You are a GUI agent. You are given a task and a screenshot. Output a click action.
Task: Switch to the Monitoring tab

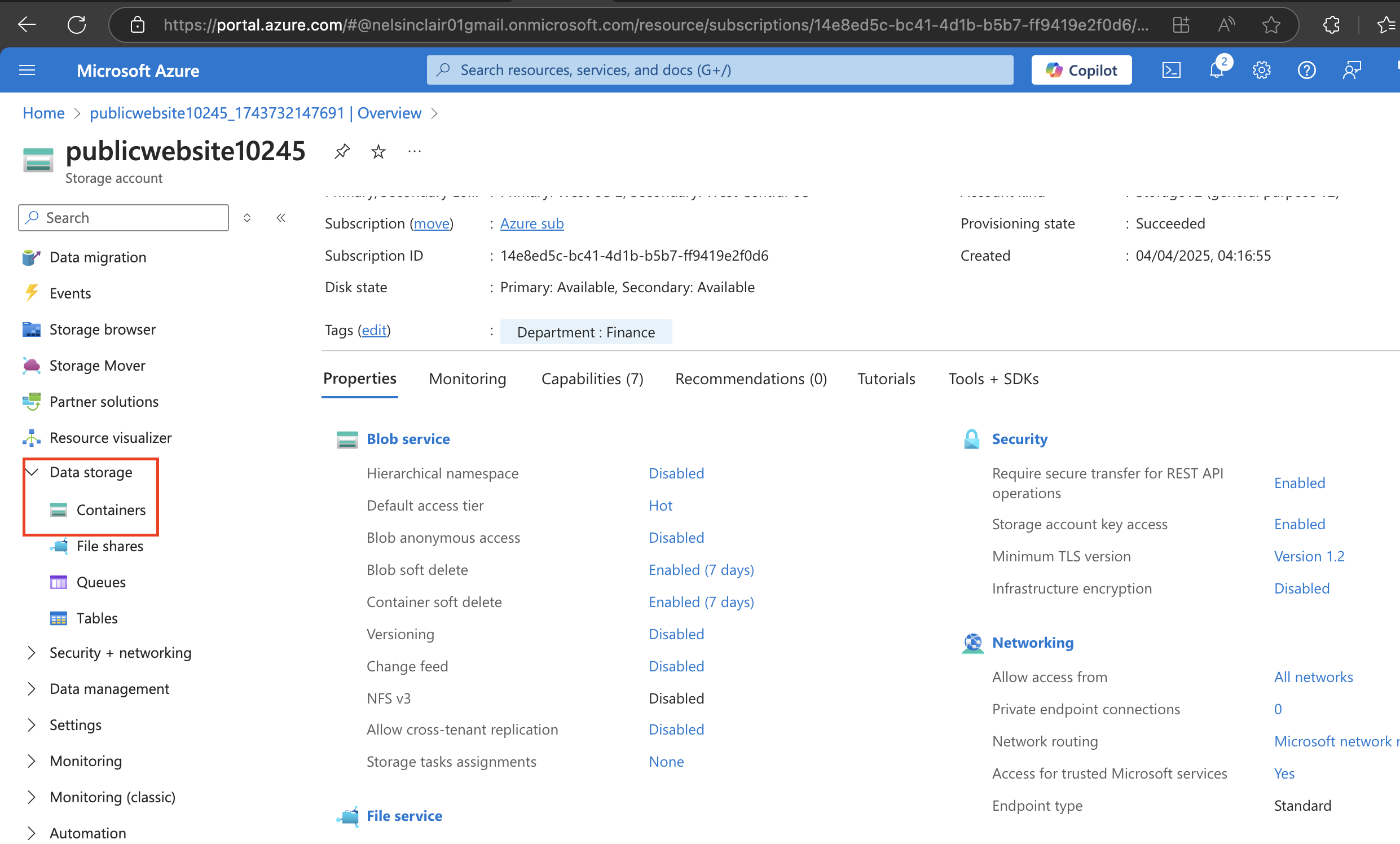467,379
